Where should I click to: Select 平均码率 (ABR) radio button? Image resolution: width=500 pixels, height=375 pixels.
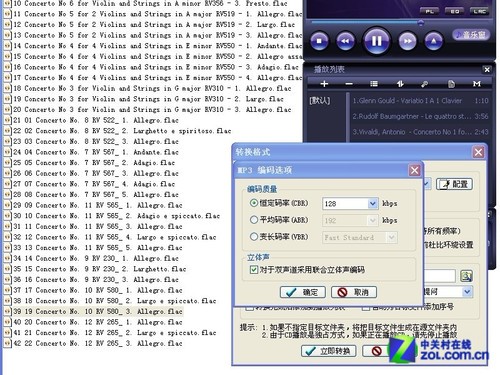tap(254, 220)
